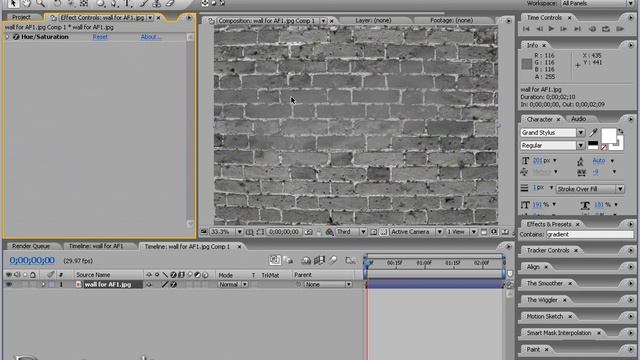This screenshot has width=640, height=360.
Task: Select the Clone Stamp tool
Action: (x=156, y=3)
